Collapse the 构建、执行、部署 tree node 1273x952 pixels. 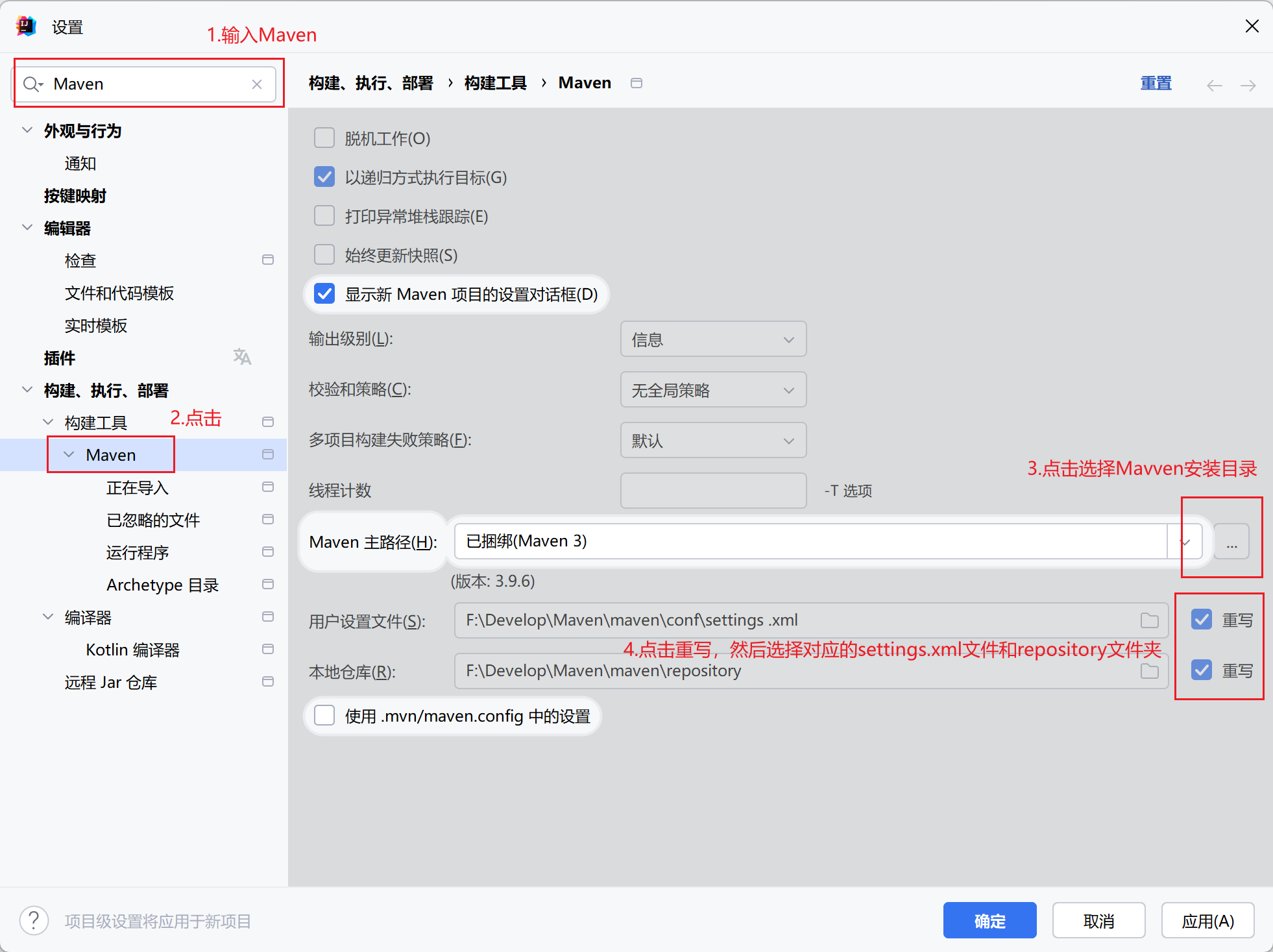[x=27, y=389]
